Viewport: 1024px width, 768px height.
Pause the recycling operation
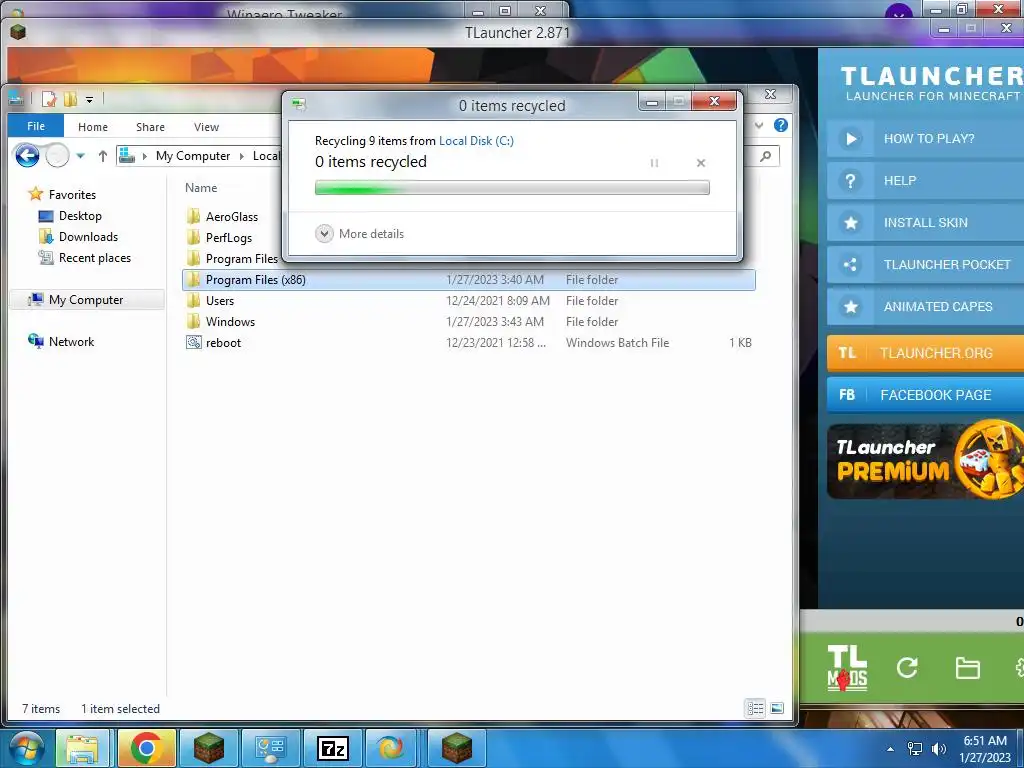(x=654, y=163)
